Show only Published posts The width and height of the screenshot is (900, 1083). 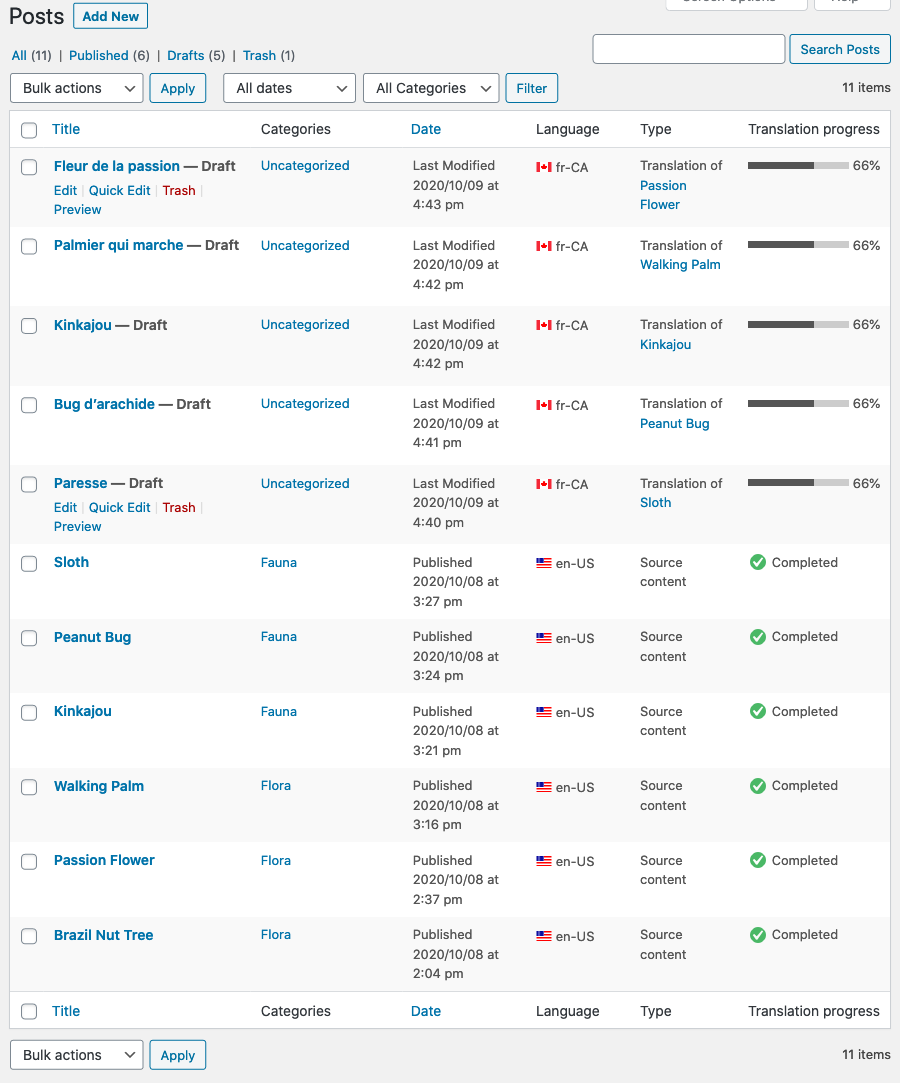coord(98,55)
